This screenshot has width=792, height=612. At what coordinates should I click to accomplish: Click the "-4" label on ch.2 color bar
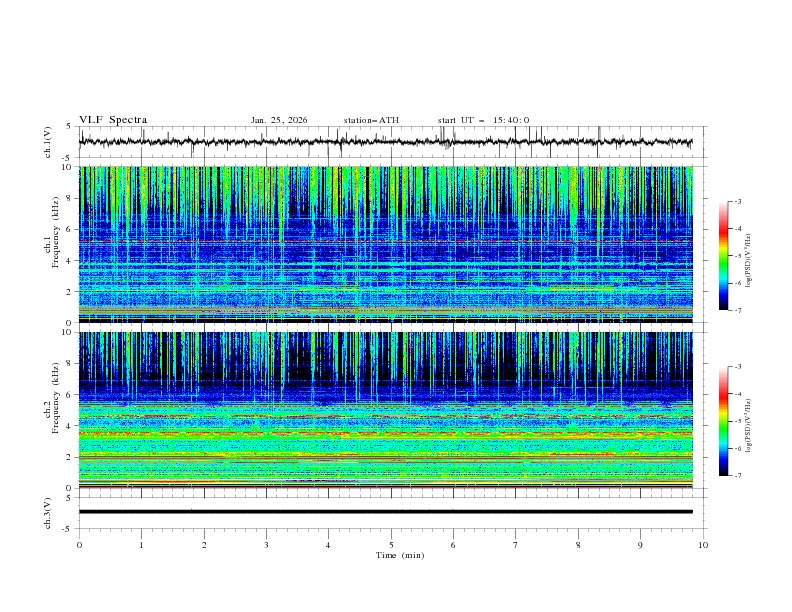pos(738,394)
